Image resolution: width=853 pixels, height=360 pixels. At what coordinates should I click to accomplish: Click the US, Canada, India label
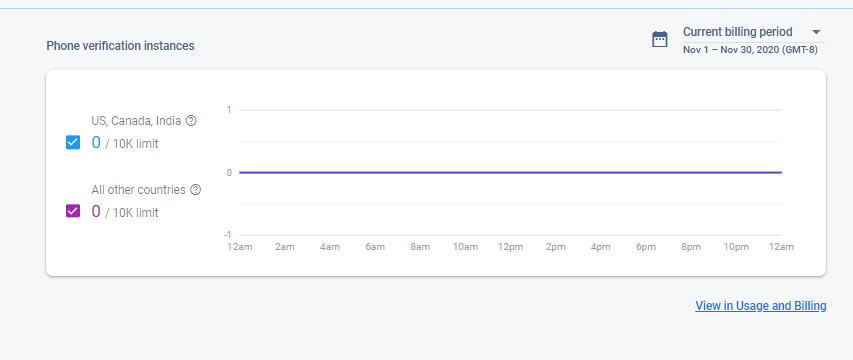[x=136, y=121]
